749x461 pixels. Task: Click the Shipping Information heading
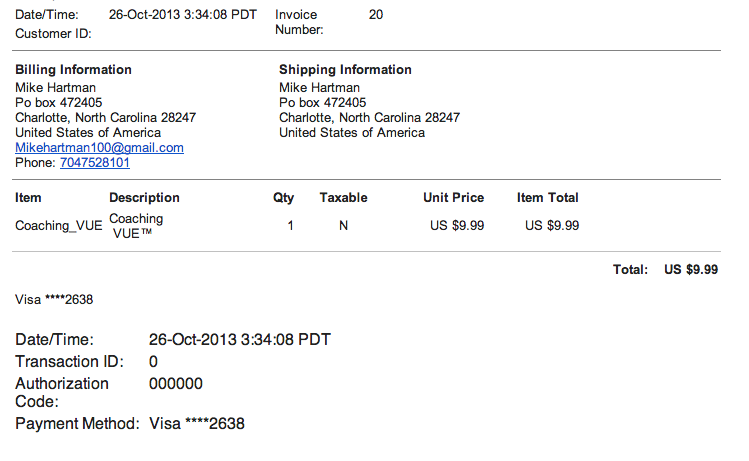tap(345, 70)
